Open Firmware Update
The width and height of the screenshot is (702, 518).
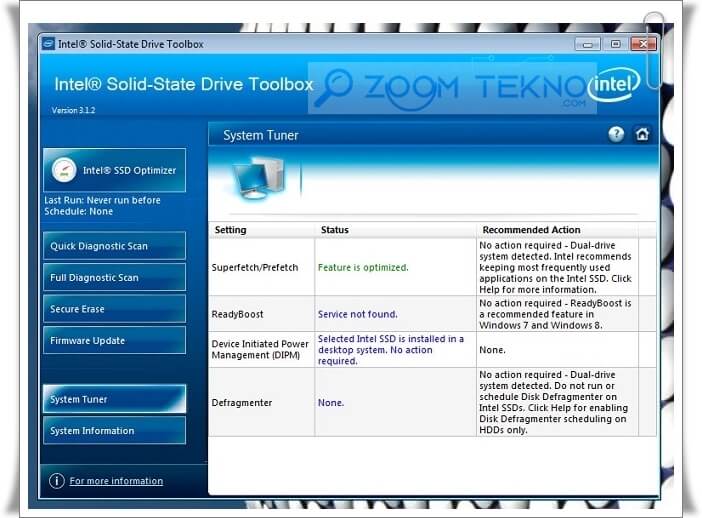pos(115,340)
